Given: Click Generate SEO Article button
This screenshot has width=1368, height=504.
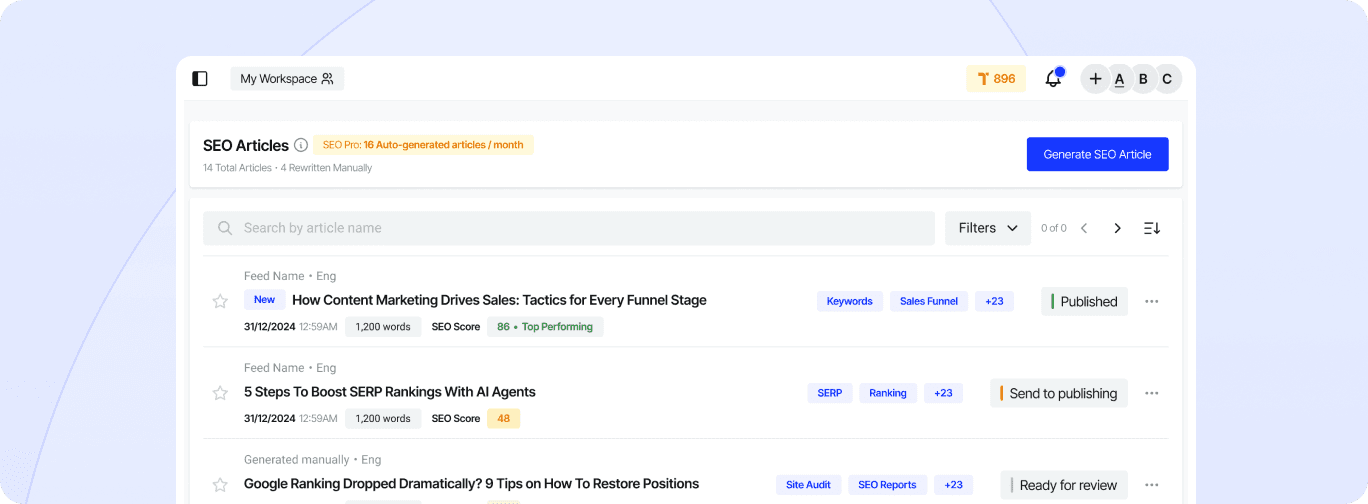Looking at the screenshot, I should [1098, 154].
